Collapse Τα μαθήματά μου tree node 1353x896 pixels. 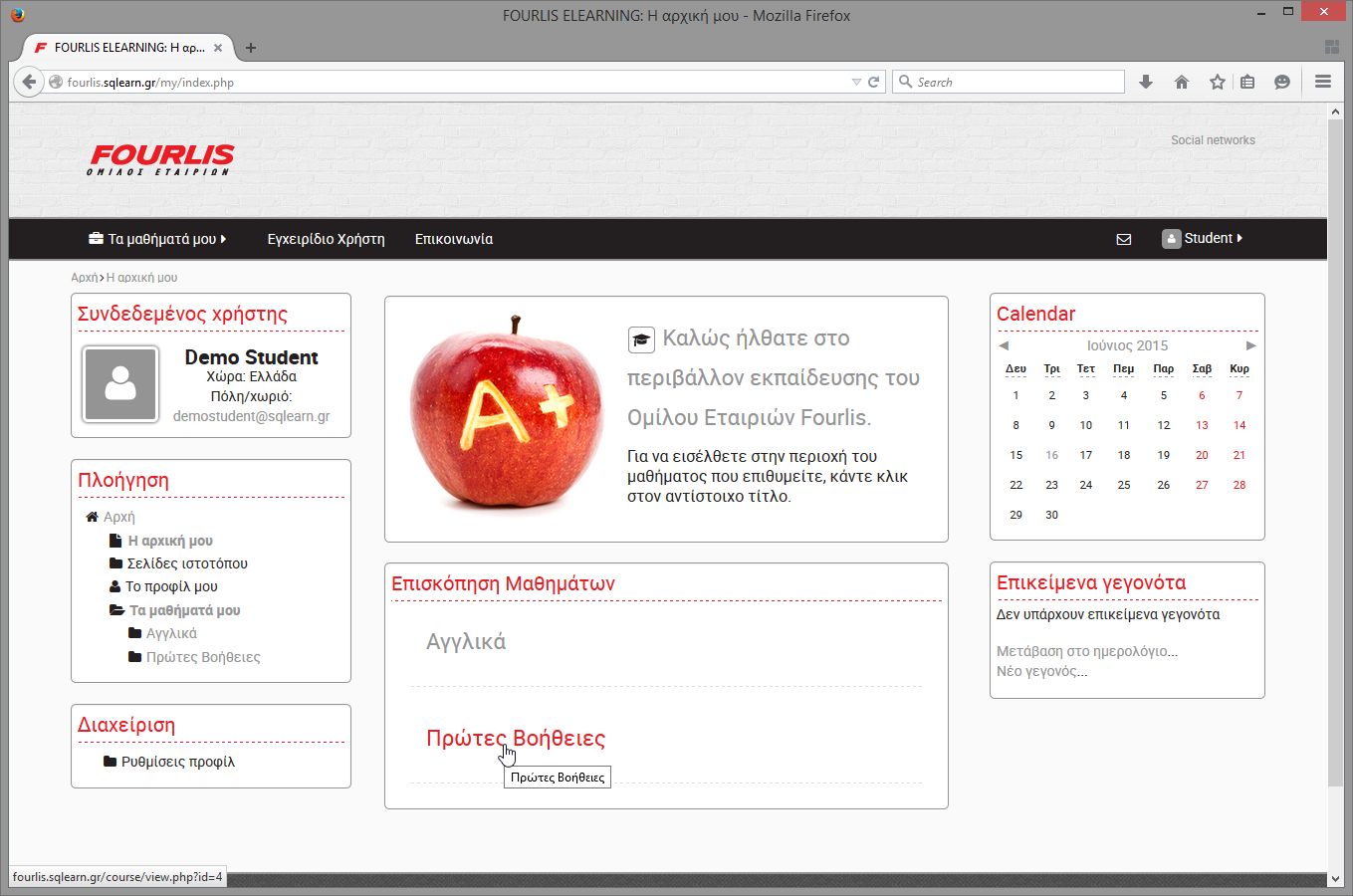coord(116,610)
